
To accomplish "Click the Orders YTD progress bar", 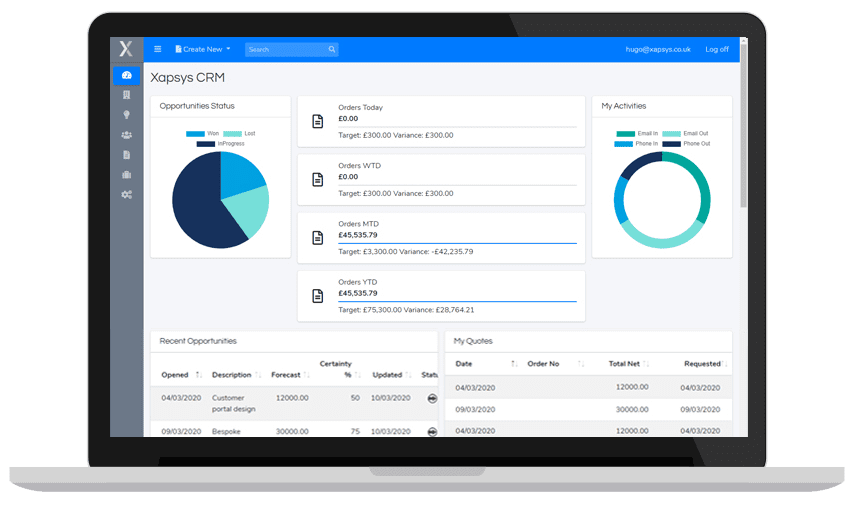I will (x=457, y=301).
